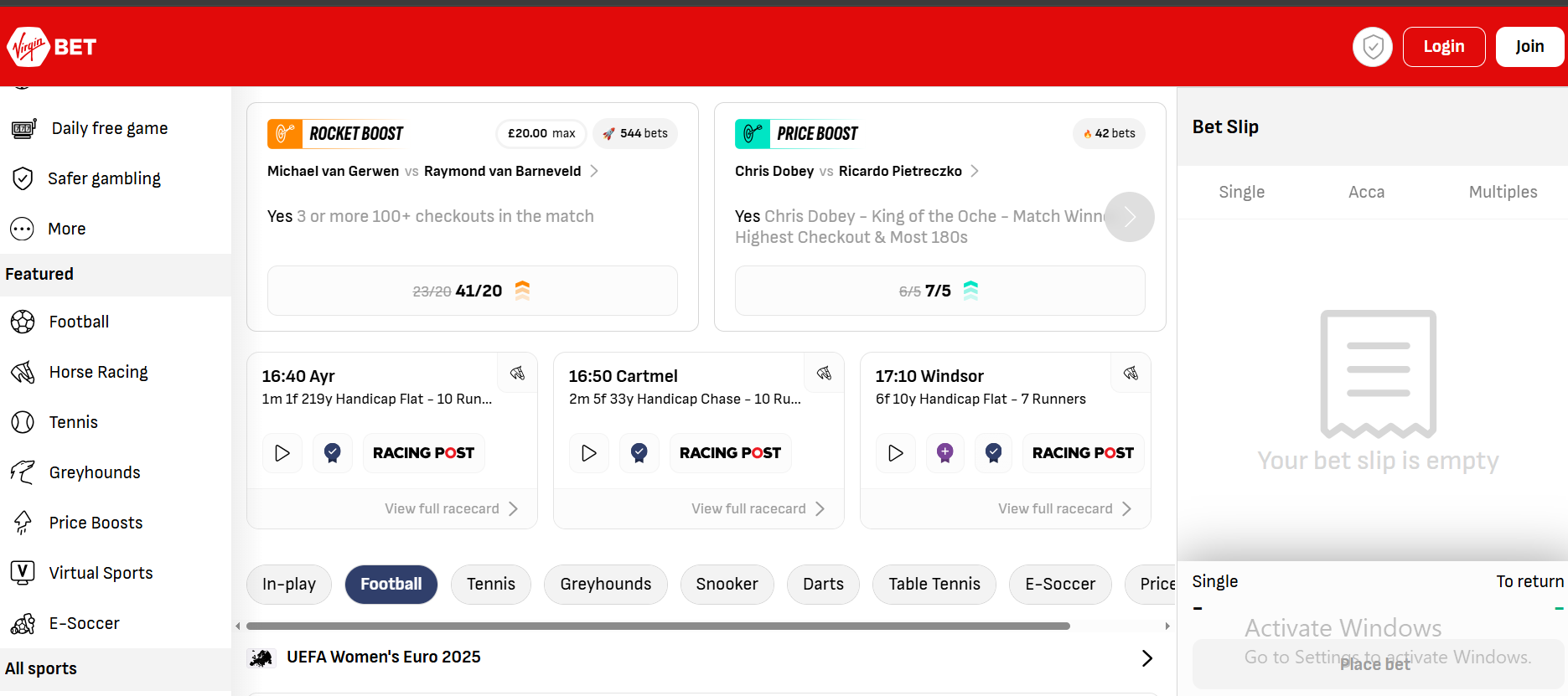Select the Greyhounds filter chip
Screen dimensions: 1568x696
[606, 585]
